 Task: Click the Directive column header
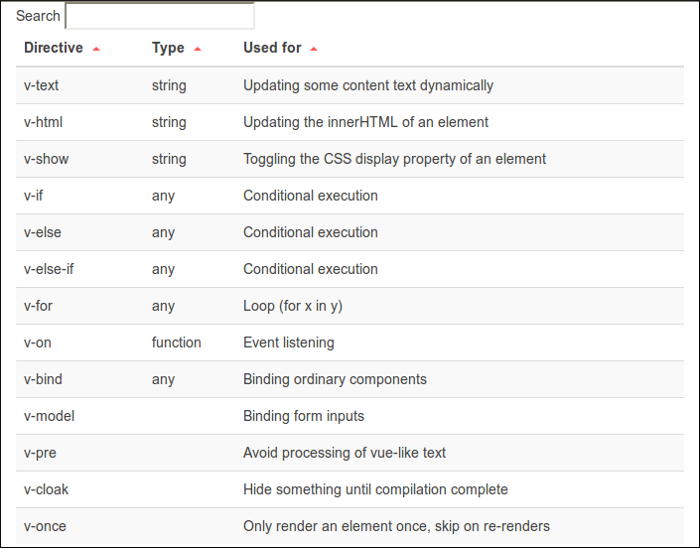point(54,48)
